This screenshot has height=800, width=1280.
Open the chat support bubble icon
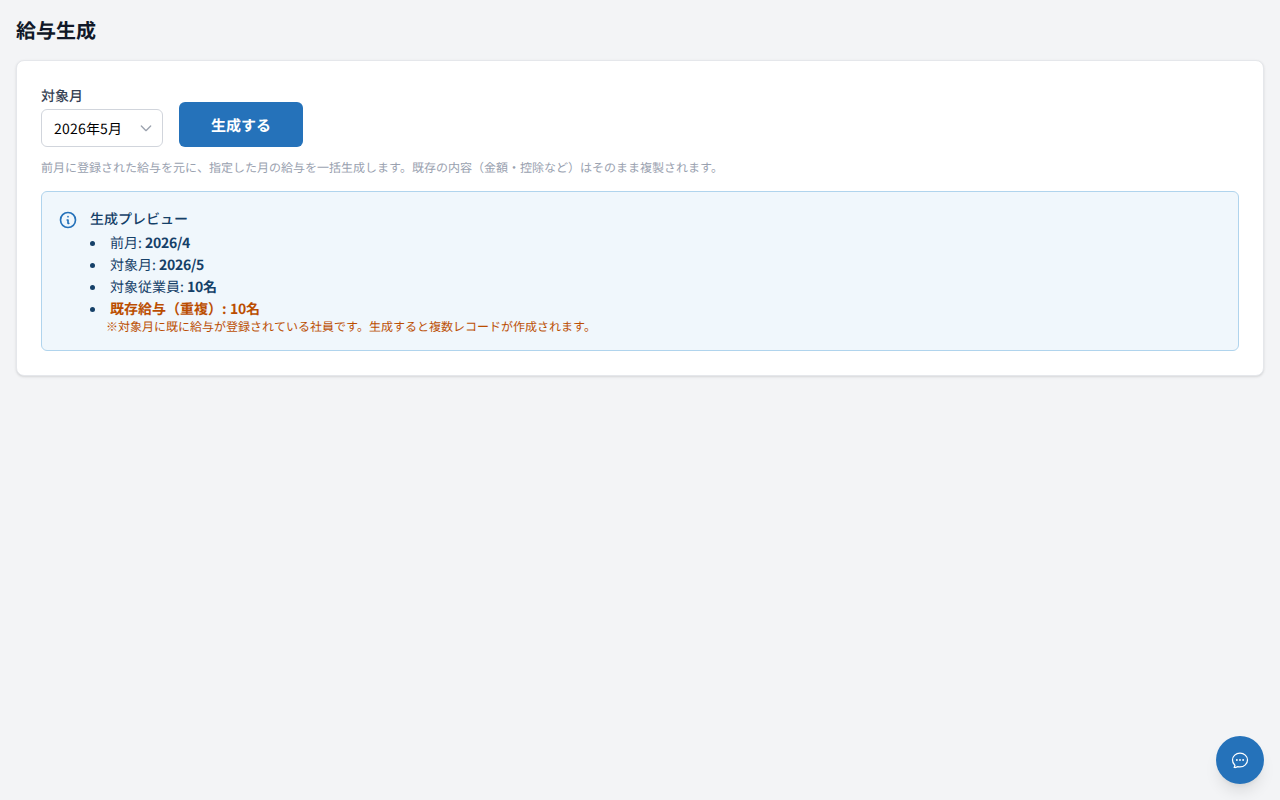1240,760
